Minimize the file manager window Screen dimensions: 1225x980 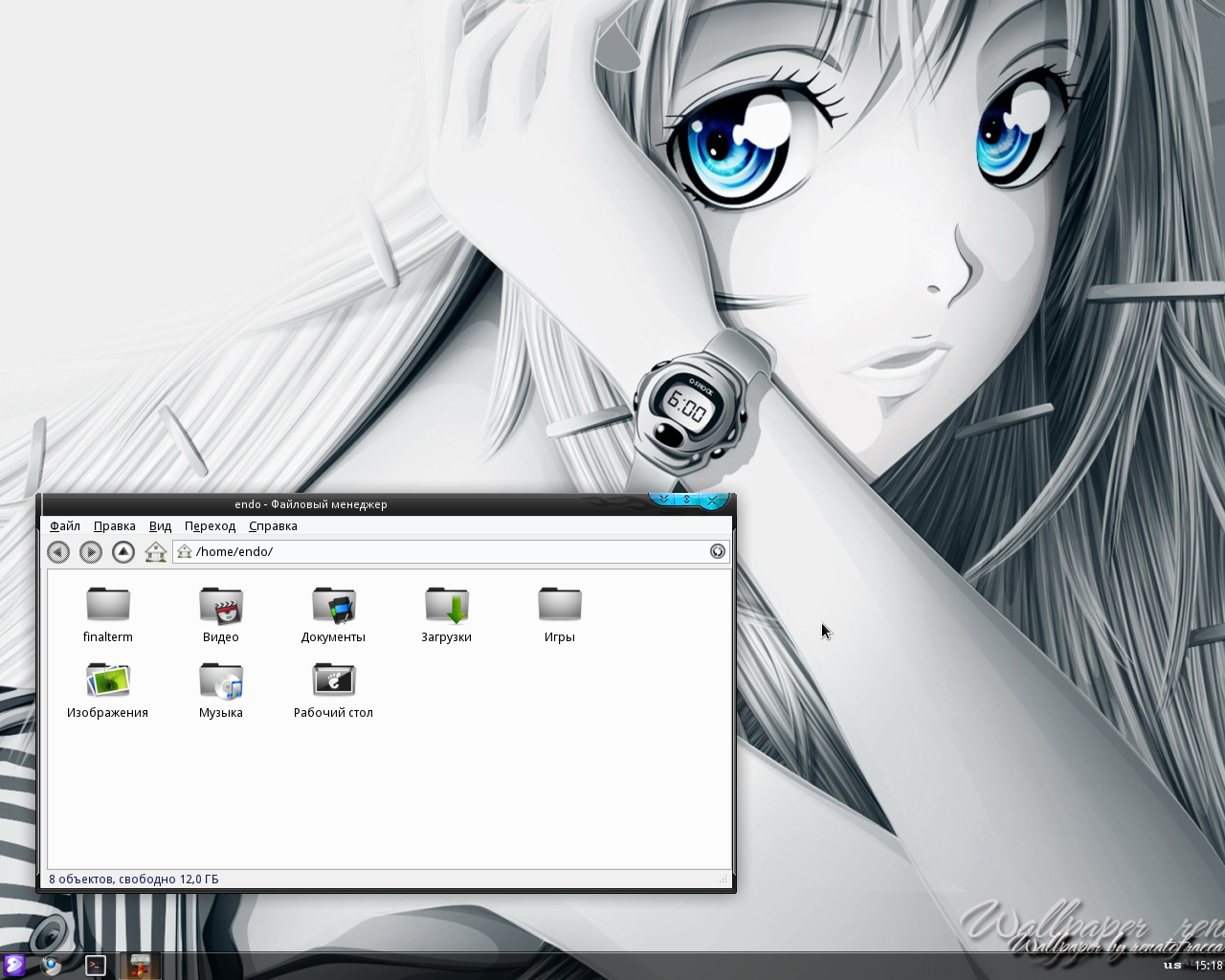(x=662, y=500)
